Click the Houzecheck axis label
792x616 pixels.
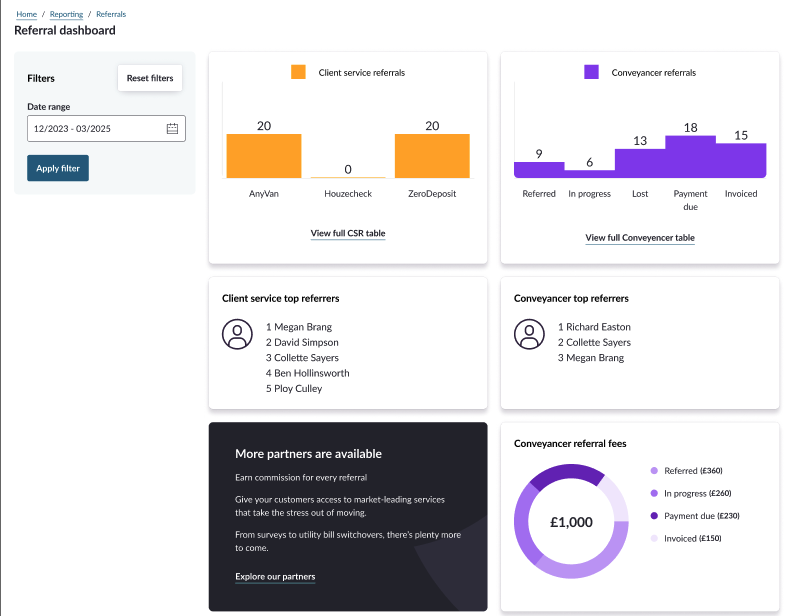coord(348,194)
